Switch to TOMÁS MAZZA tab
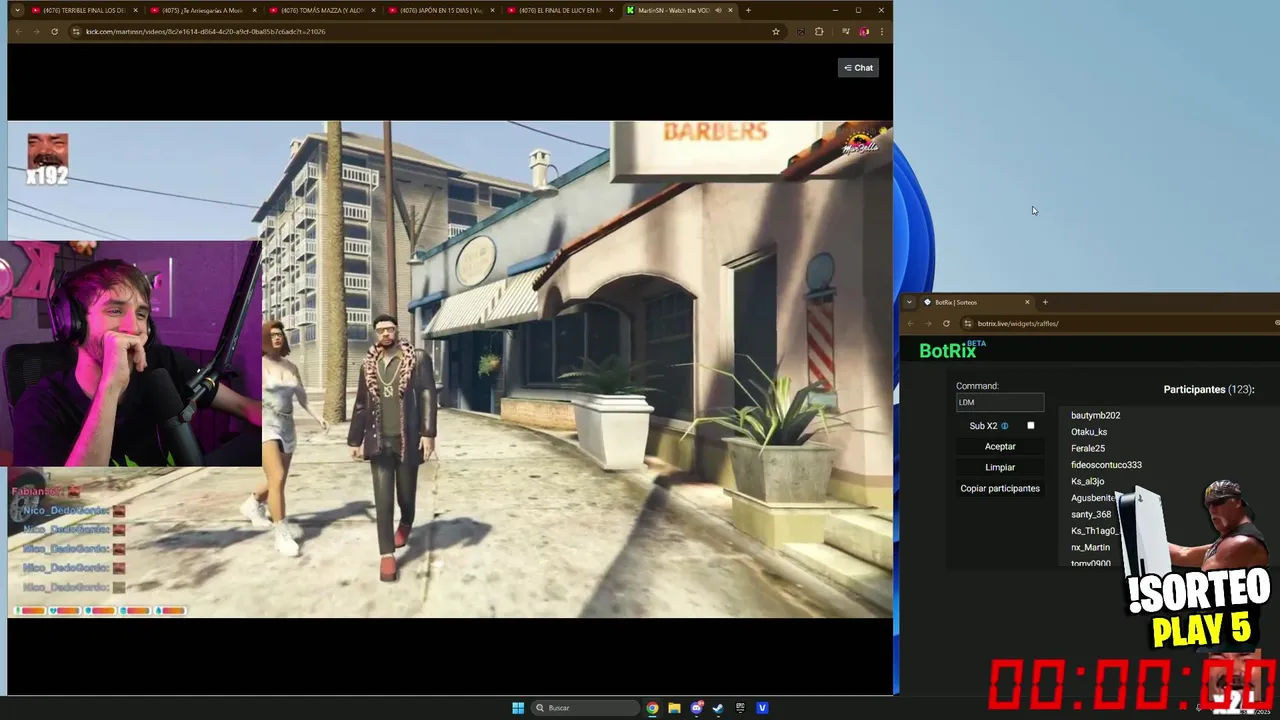The height and width of the screenshot is (720, 1280). 322,10
